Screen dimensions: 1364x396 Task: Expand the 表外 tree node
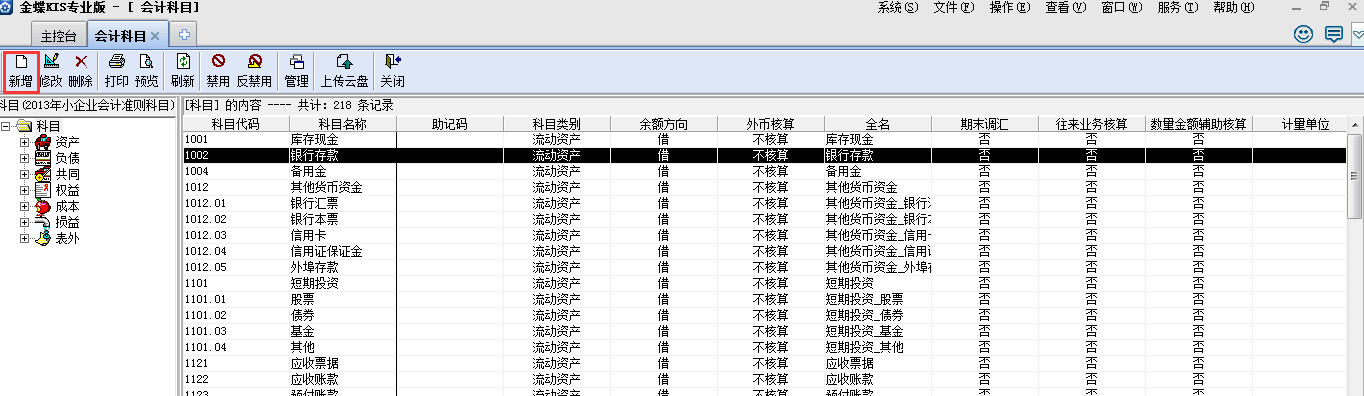(24, 238)
